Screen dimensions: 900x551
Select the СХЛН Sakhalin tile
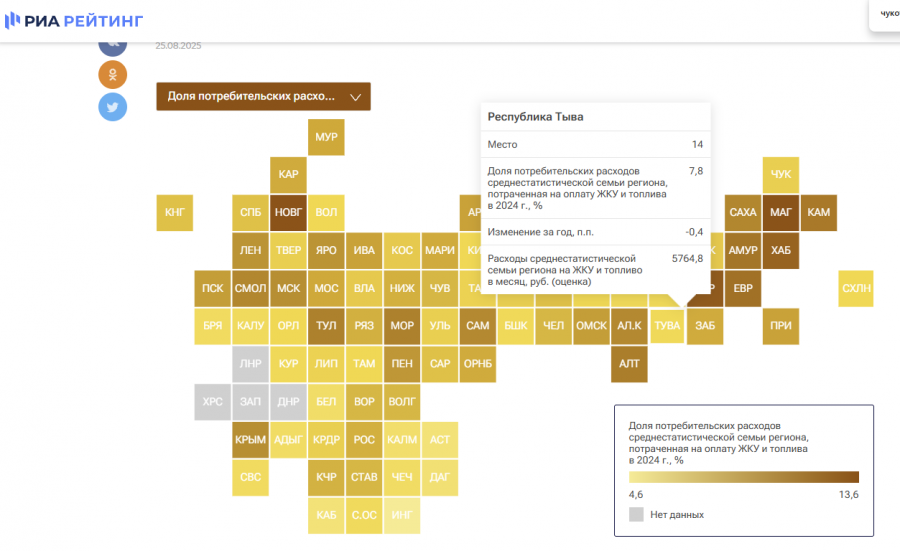[856, 289]
